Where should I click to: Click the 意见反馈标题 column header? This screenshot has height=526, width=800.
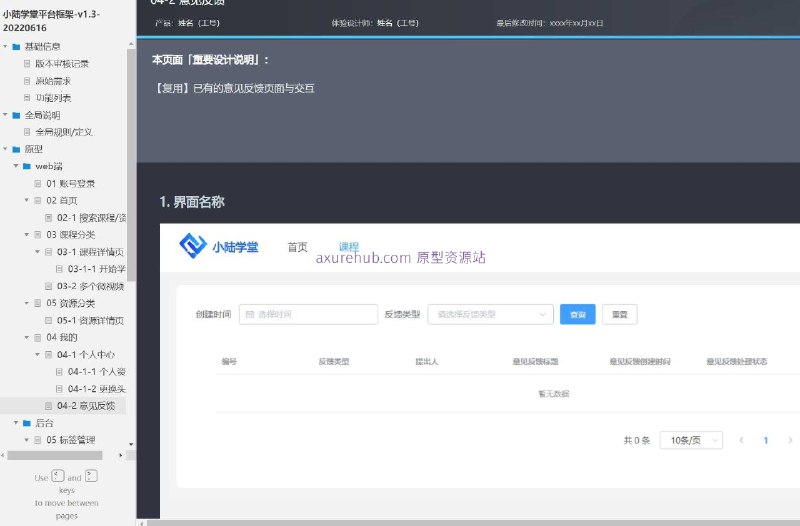(x=535, y=361)
